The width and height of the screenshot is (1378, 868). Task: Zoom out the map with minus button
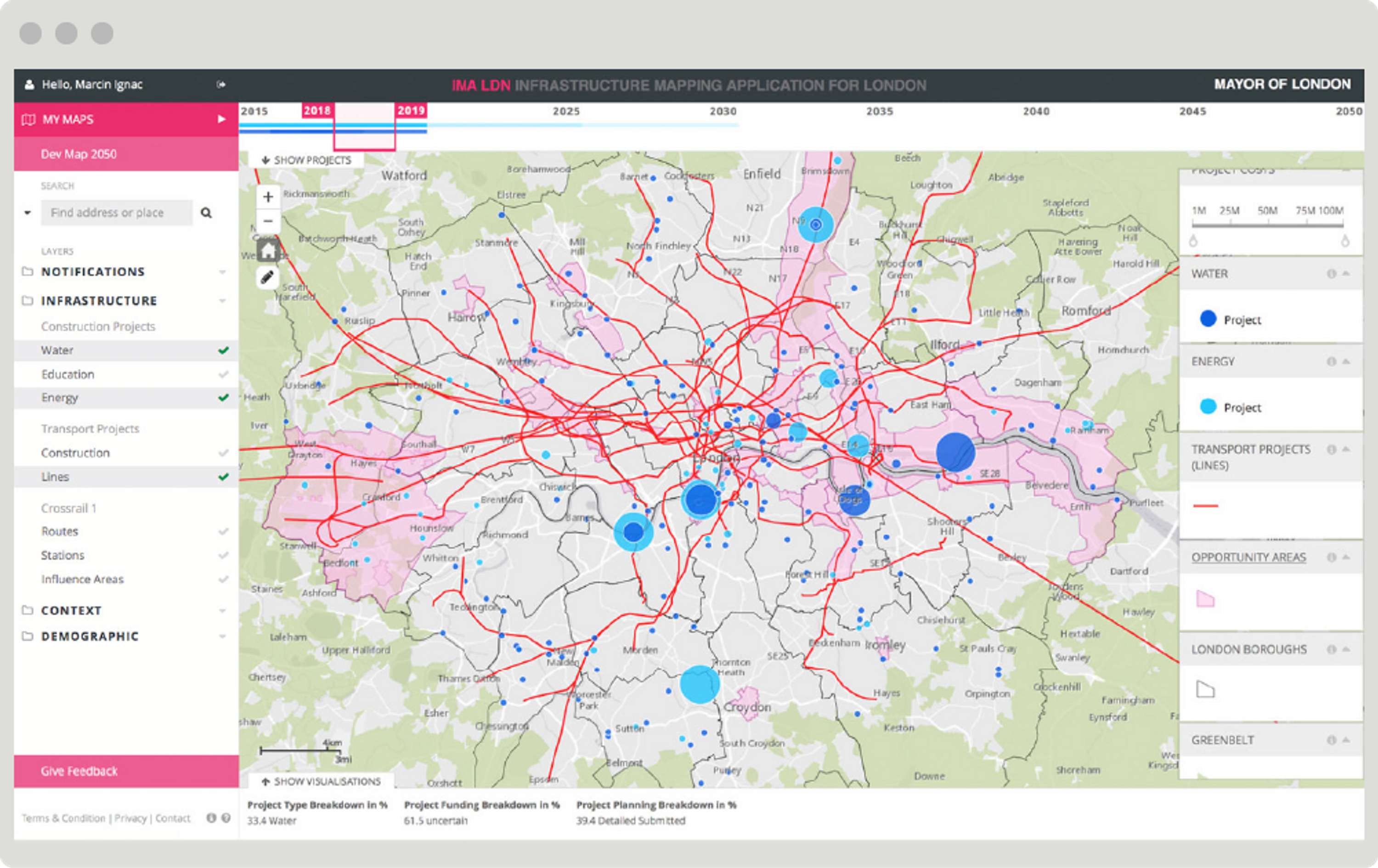(268, 221)
